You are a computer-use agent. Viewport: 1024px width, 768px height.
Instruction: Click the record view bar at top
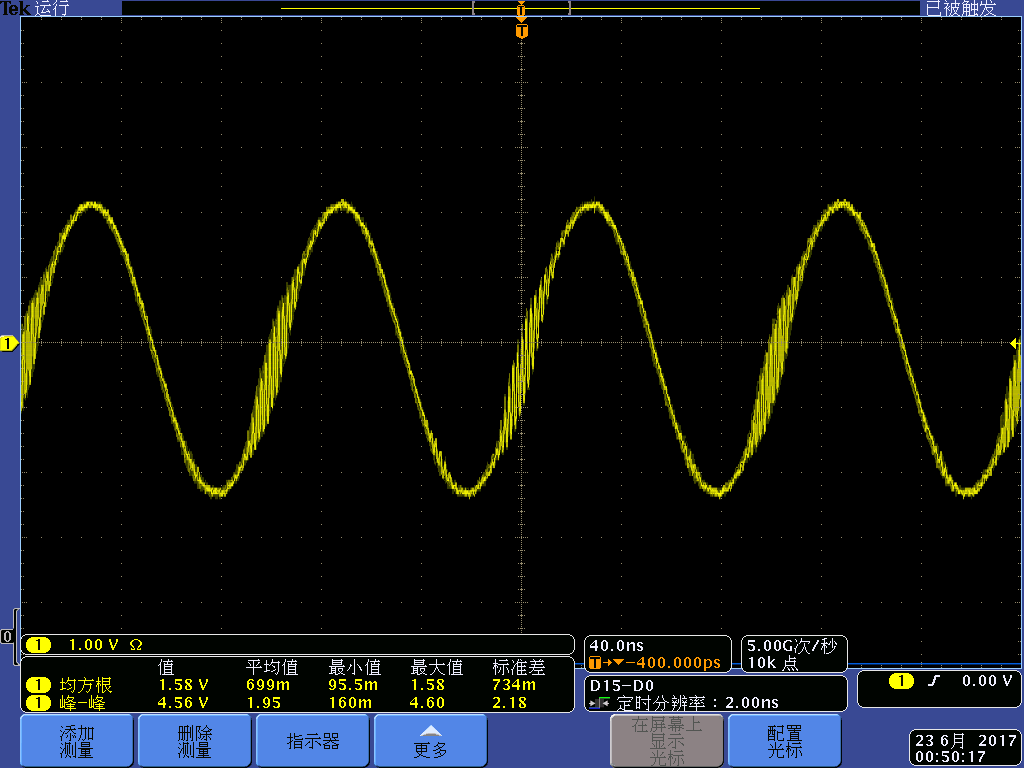520,8
